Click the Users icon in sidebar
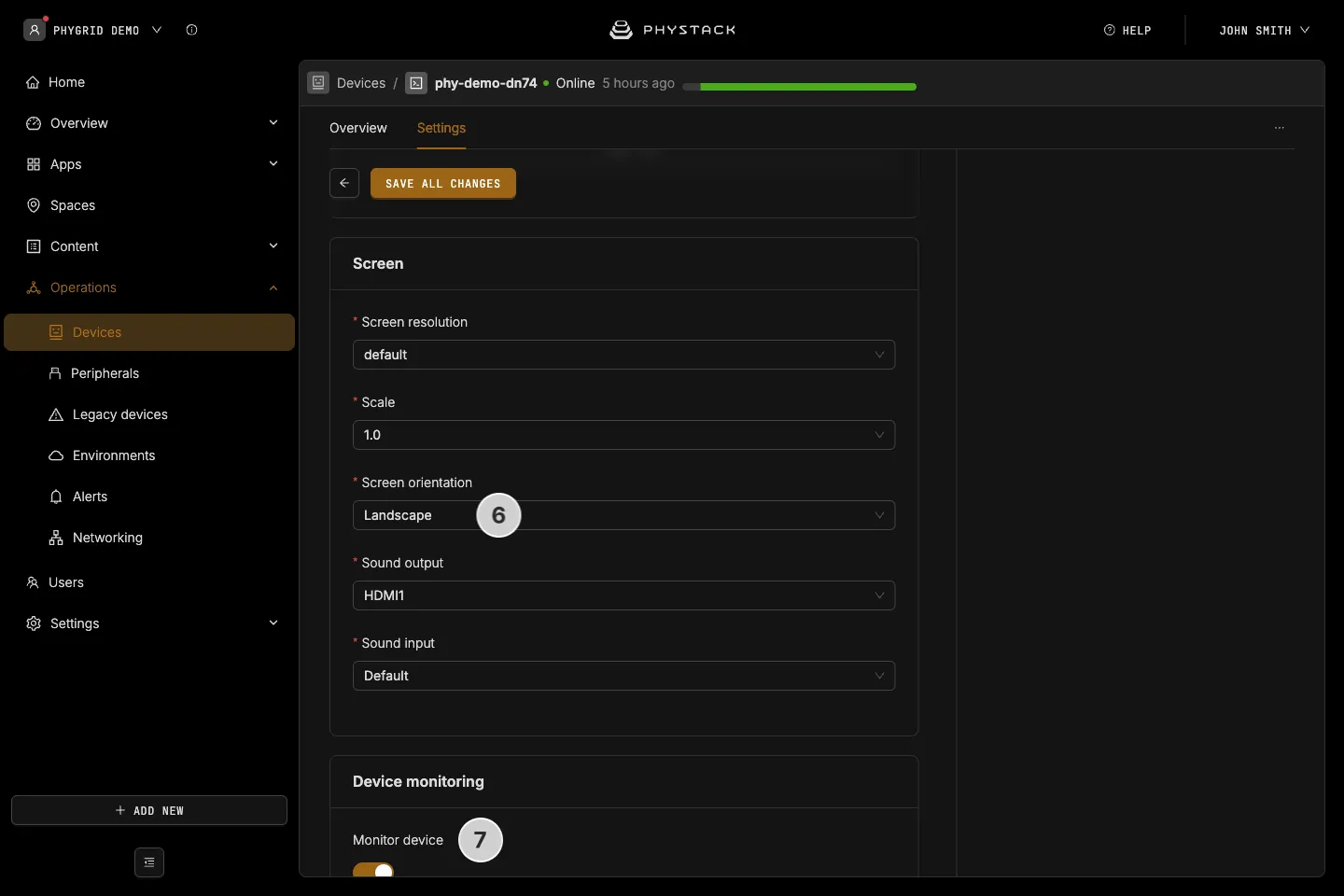The image size is (1344, 896). pos(33,582)
